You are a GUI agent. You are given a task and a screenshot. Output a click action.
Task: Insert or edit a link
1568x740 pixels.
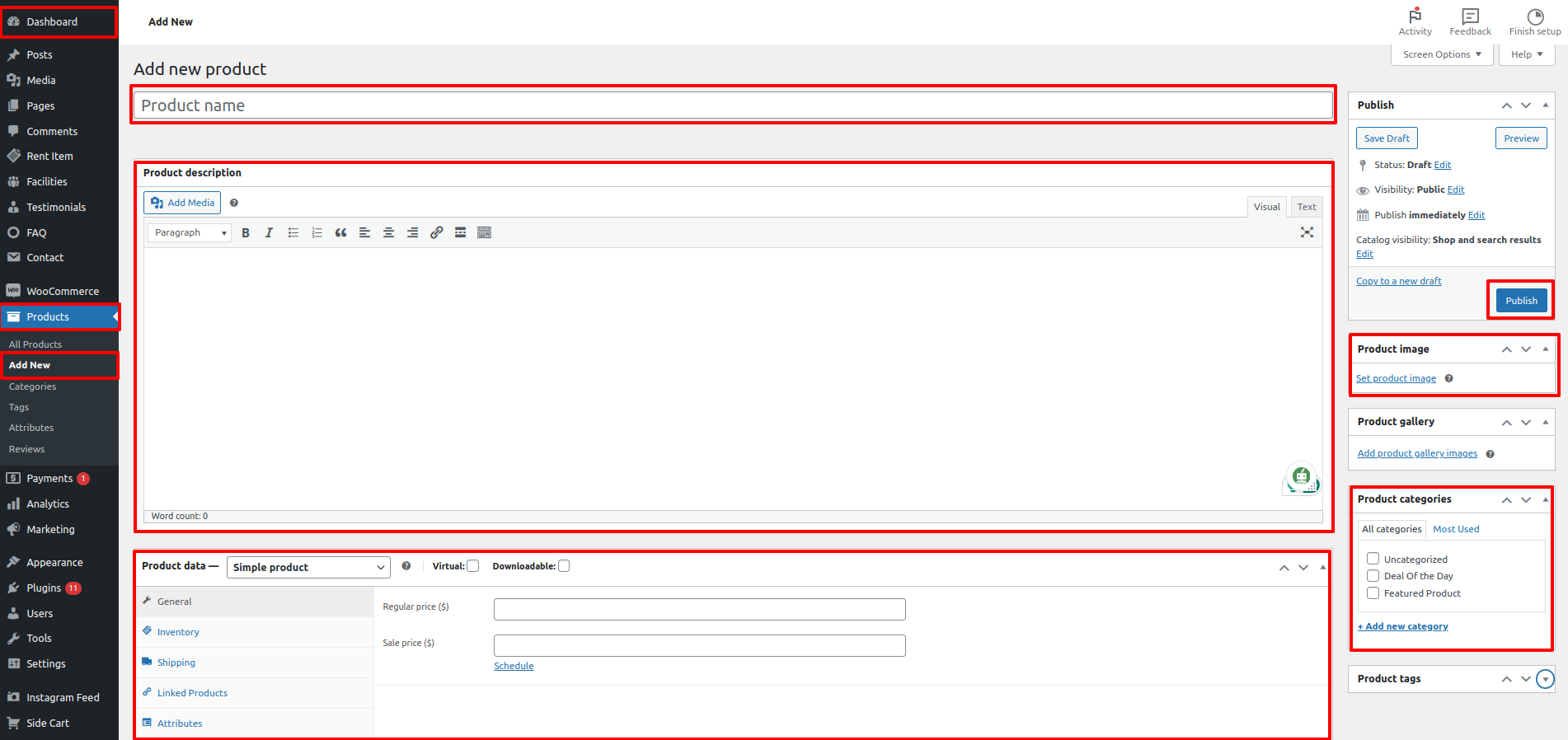436,233
